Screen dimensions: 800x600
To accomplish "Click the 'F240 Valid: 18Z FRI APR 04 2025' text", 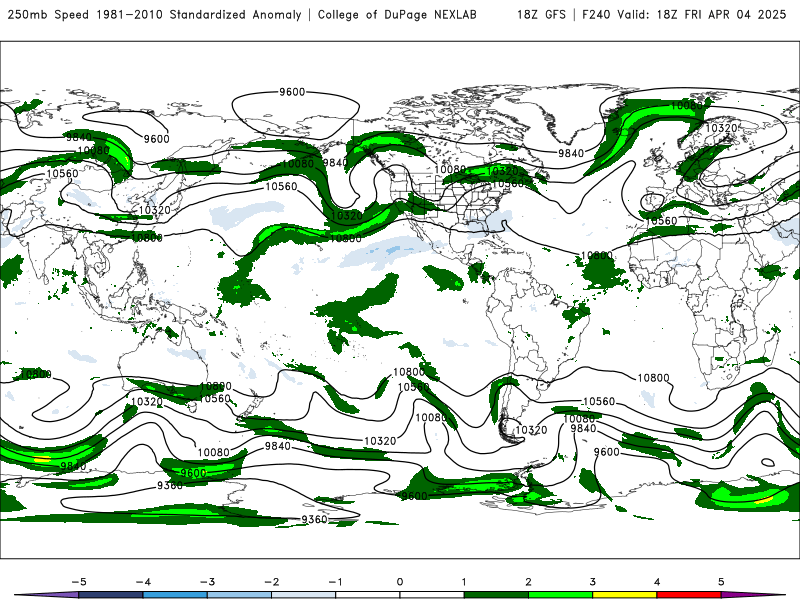I will [x=684, y=15].
